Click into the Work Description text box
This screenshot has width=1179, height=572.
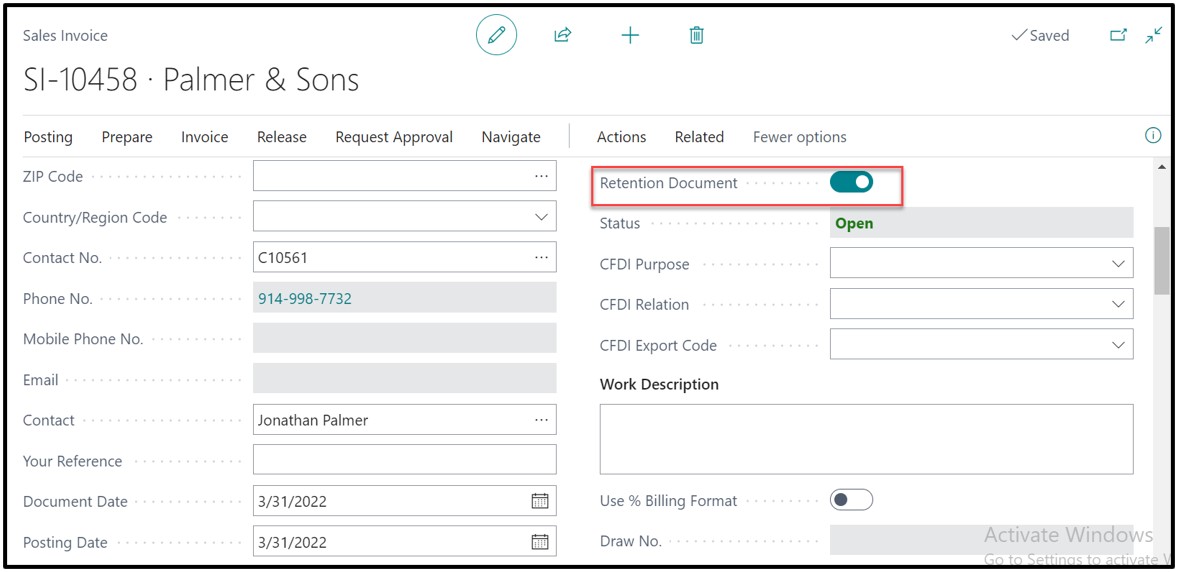866,439
